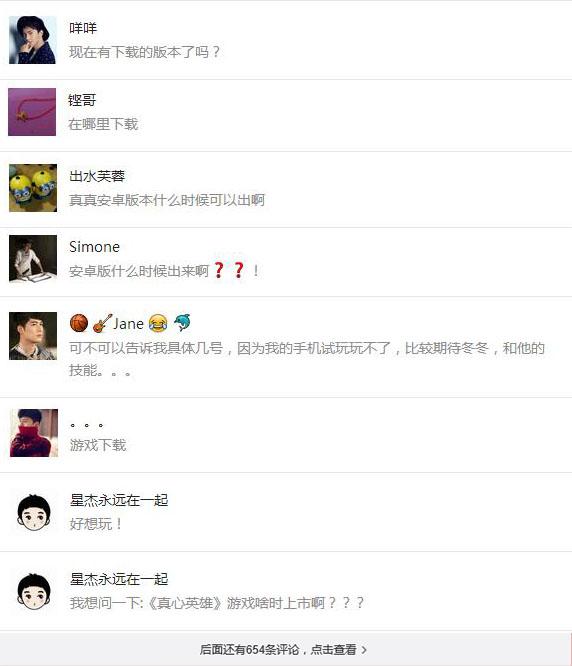Click Simone's profile picture

[33, 259]
